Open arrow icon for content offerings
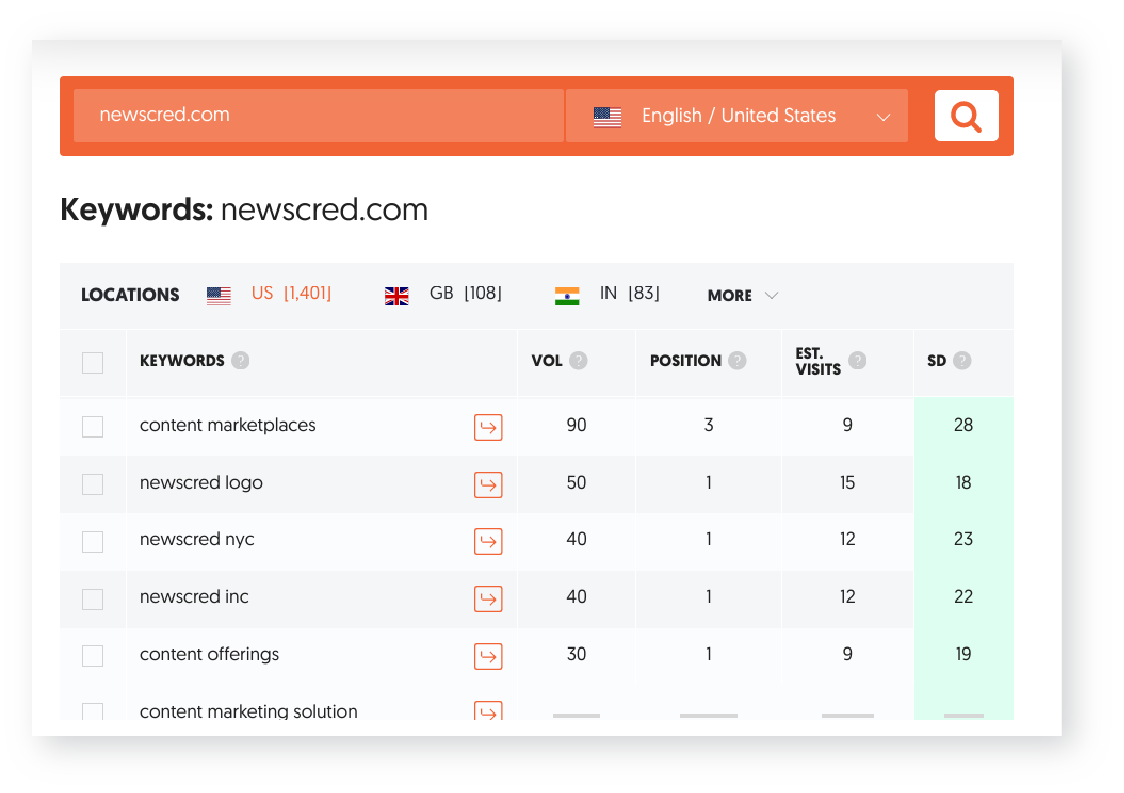Viewport: 1124px width, 793px height. tap(488, 656)
